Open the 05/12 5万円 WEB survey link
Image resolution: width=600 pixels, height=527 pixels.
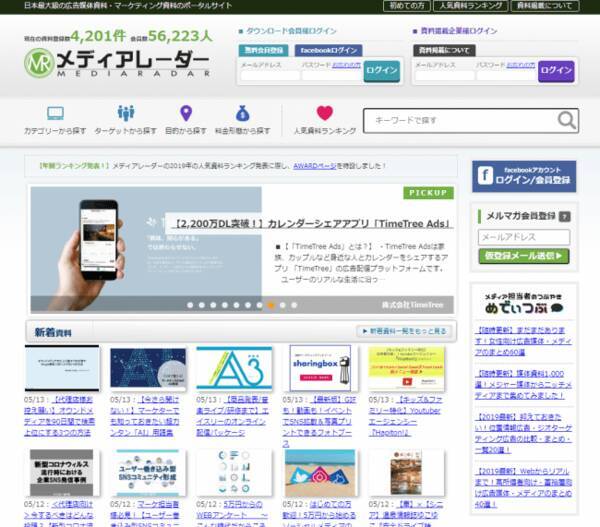(231, 515)
